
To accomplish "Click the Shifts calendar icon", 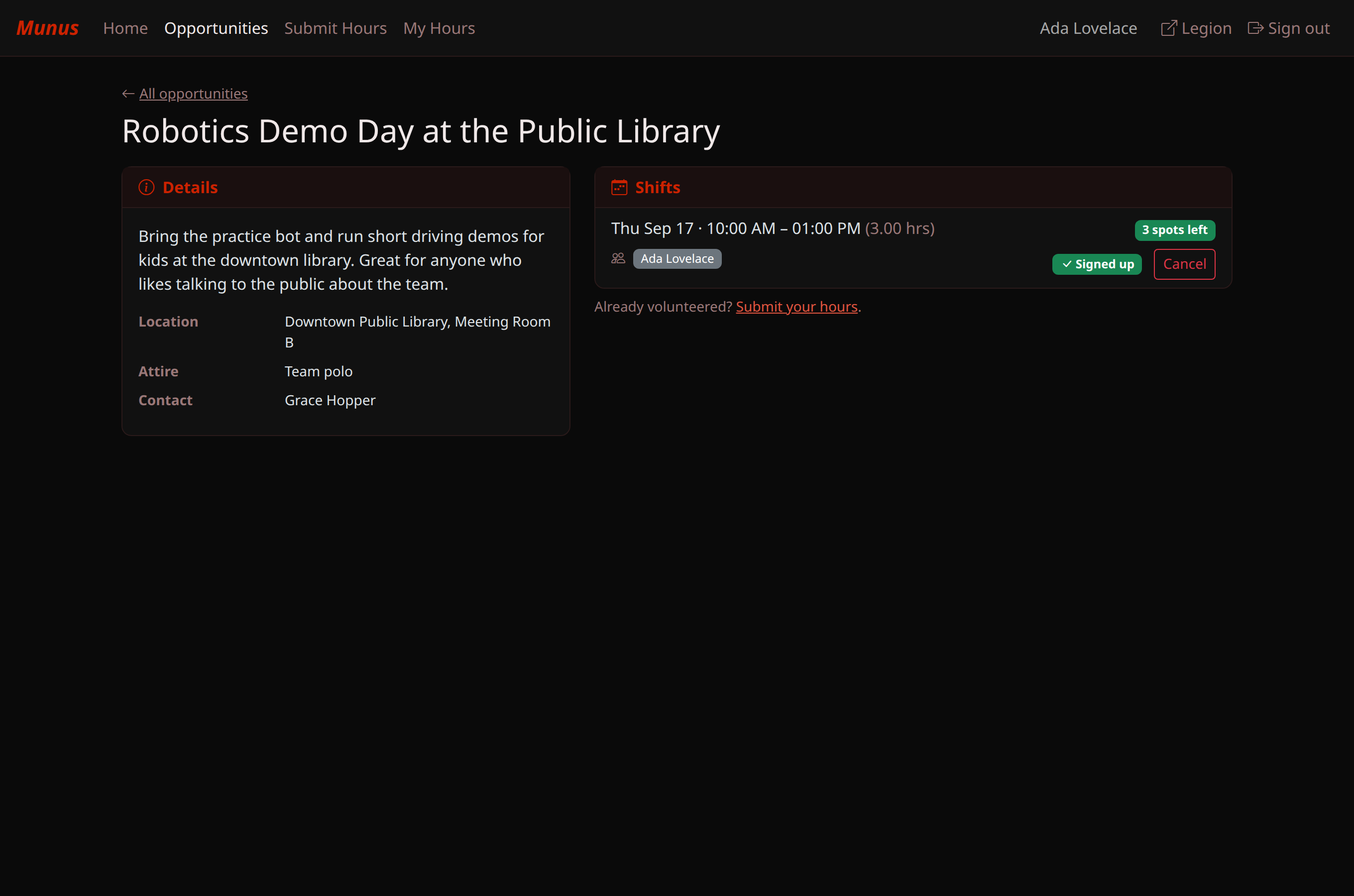I will coord(619,188).
